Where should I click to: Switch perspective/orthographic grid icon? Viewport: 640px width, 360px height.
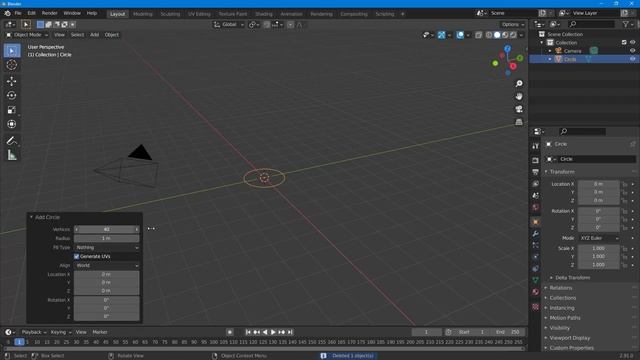point(519,122)
